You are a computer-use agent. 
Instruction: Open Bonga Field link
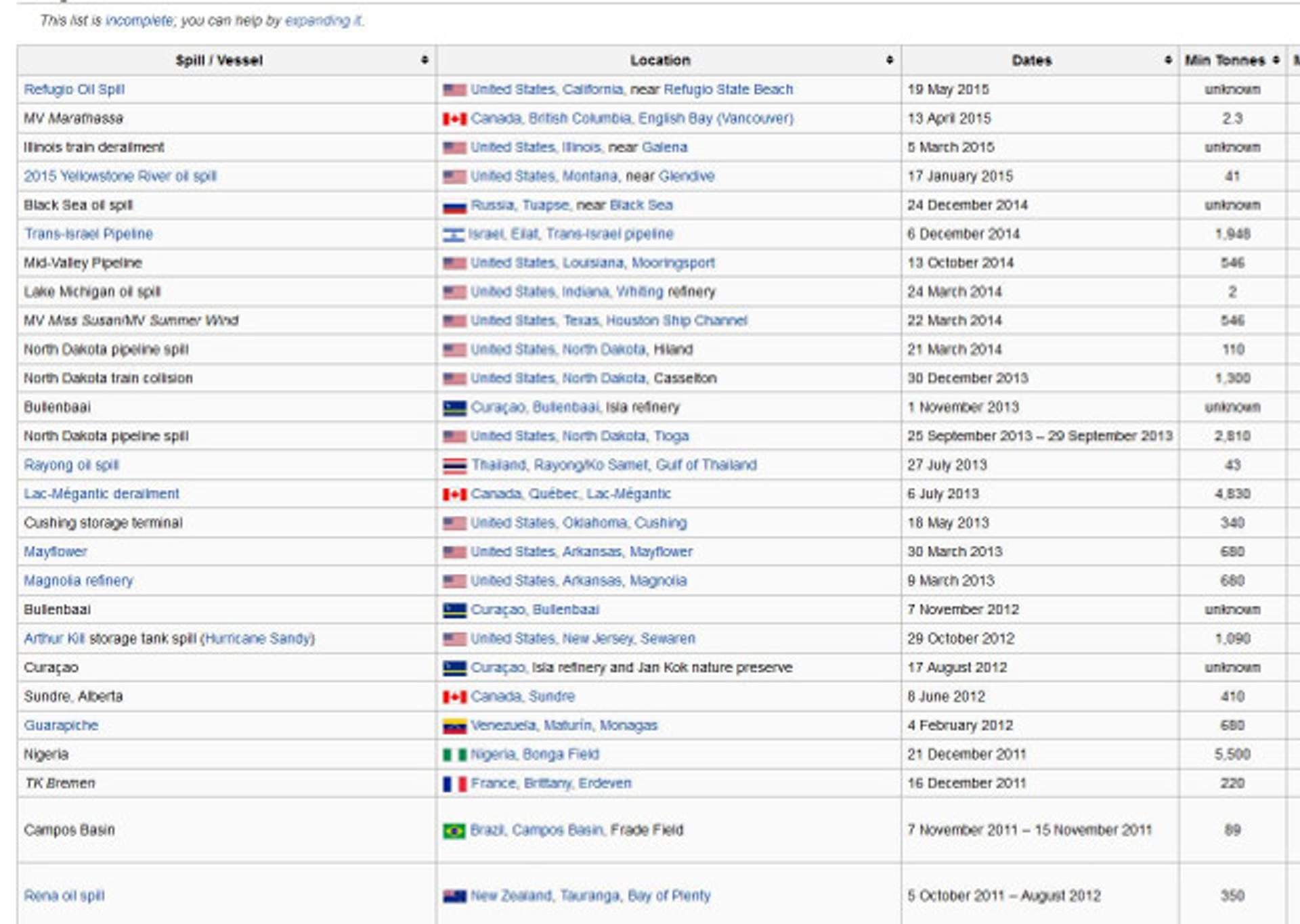click(x=561, y=754)
